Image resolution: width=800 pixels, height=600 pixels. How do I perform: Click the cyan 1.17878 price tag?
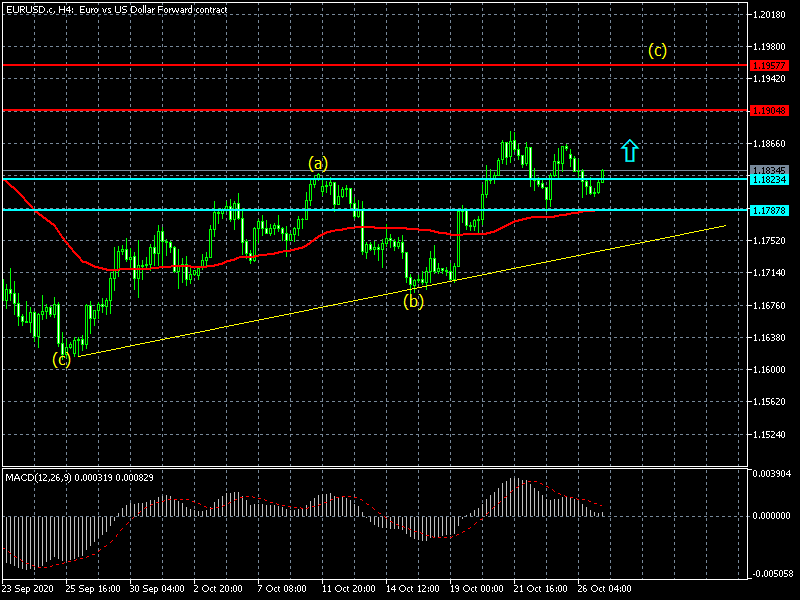tap(772, 210)
